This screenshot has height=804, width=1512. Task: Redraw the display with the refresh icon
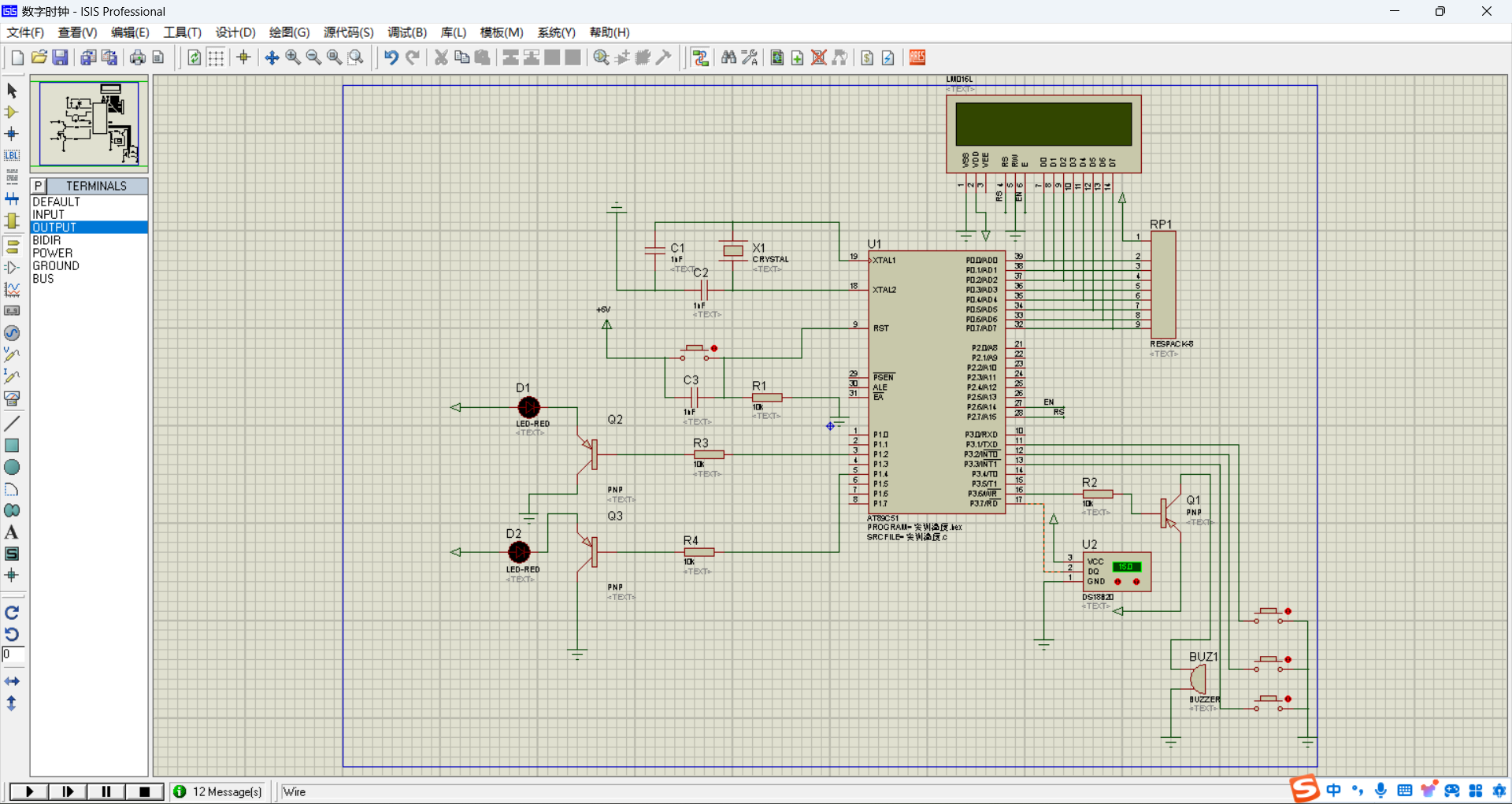pos(195,57)
